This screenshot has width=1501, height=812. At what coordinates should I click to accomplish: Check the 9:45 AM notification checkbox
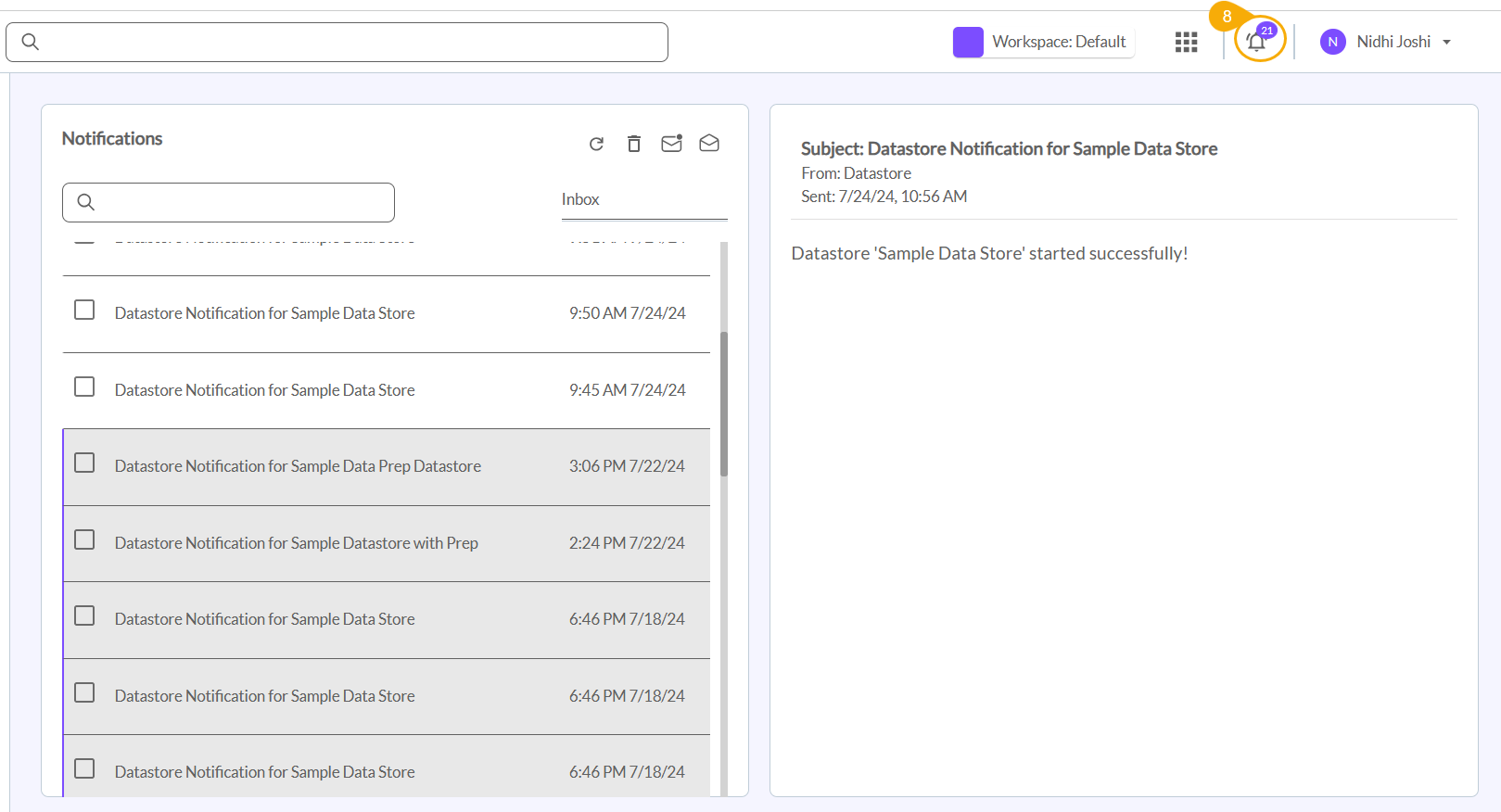coord(84,387)
